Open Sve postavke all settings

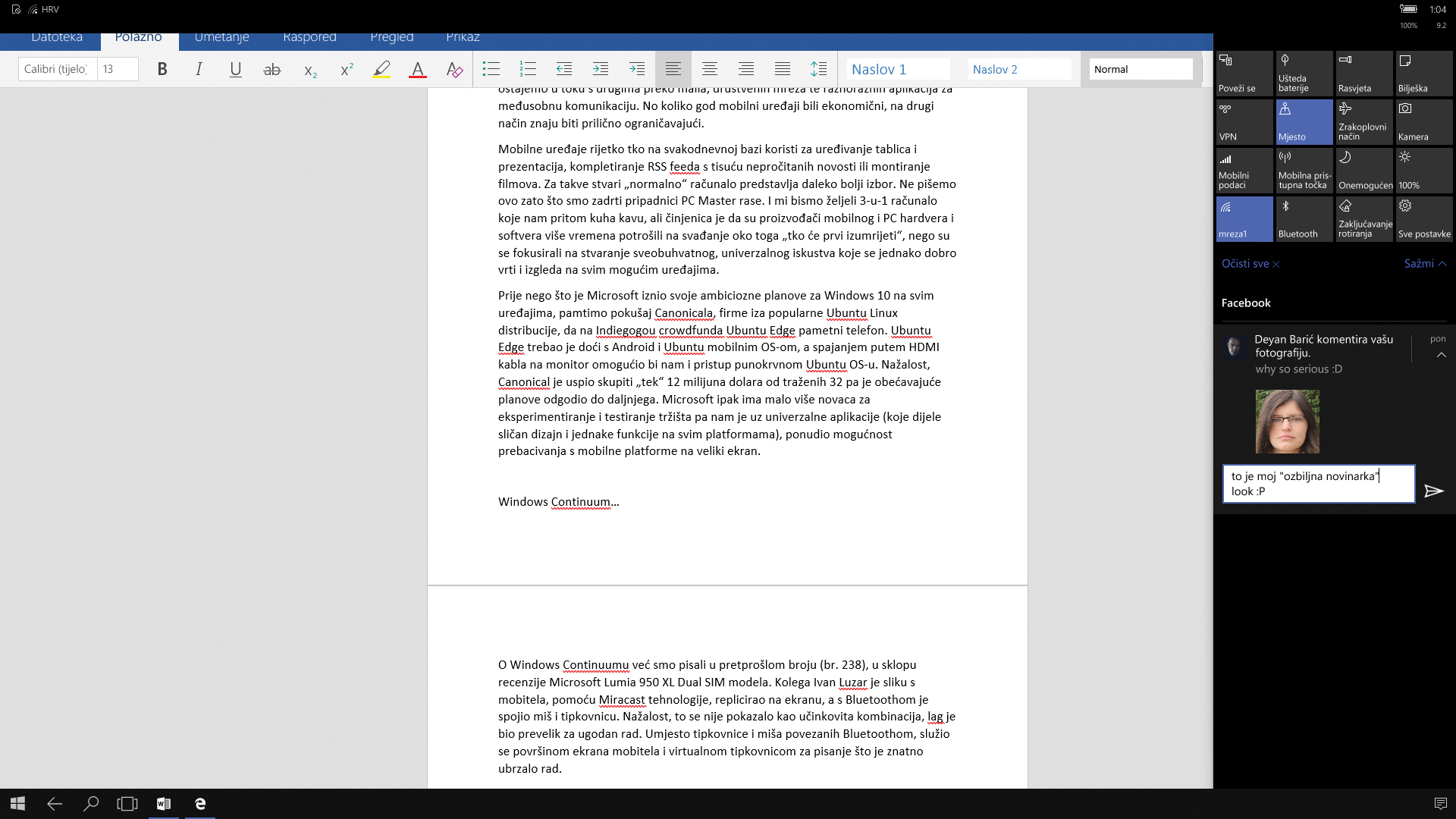click(1424, 219)
